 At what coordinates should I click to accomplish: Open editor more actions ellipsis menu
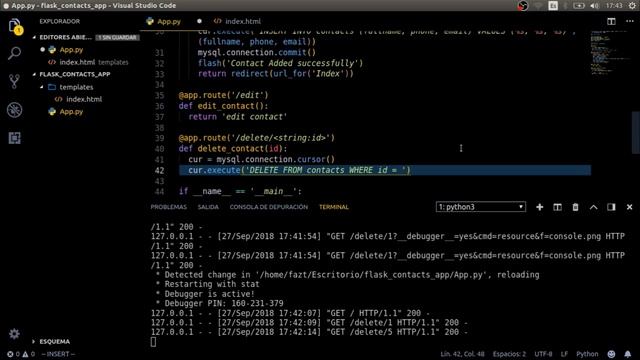pyautogui.click(x=630, y=21)
